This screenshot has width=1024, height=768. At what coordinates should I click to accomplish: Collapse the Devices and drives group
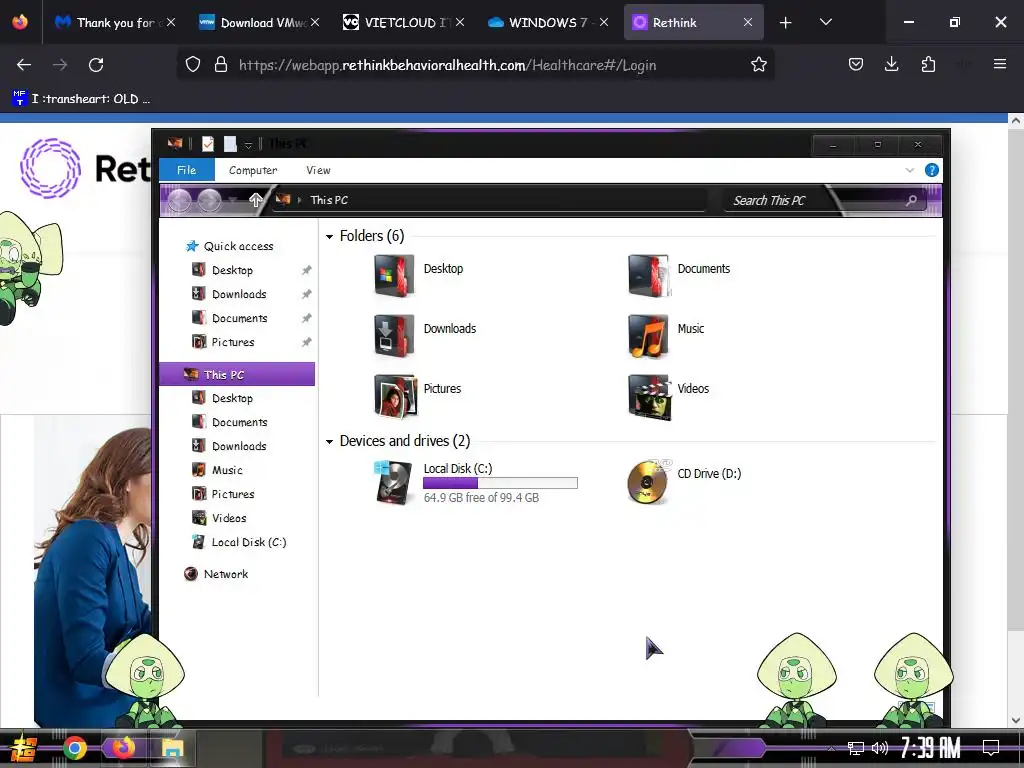coord(329,442)
